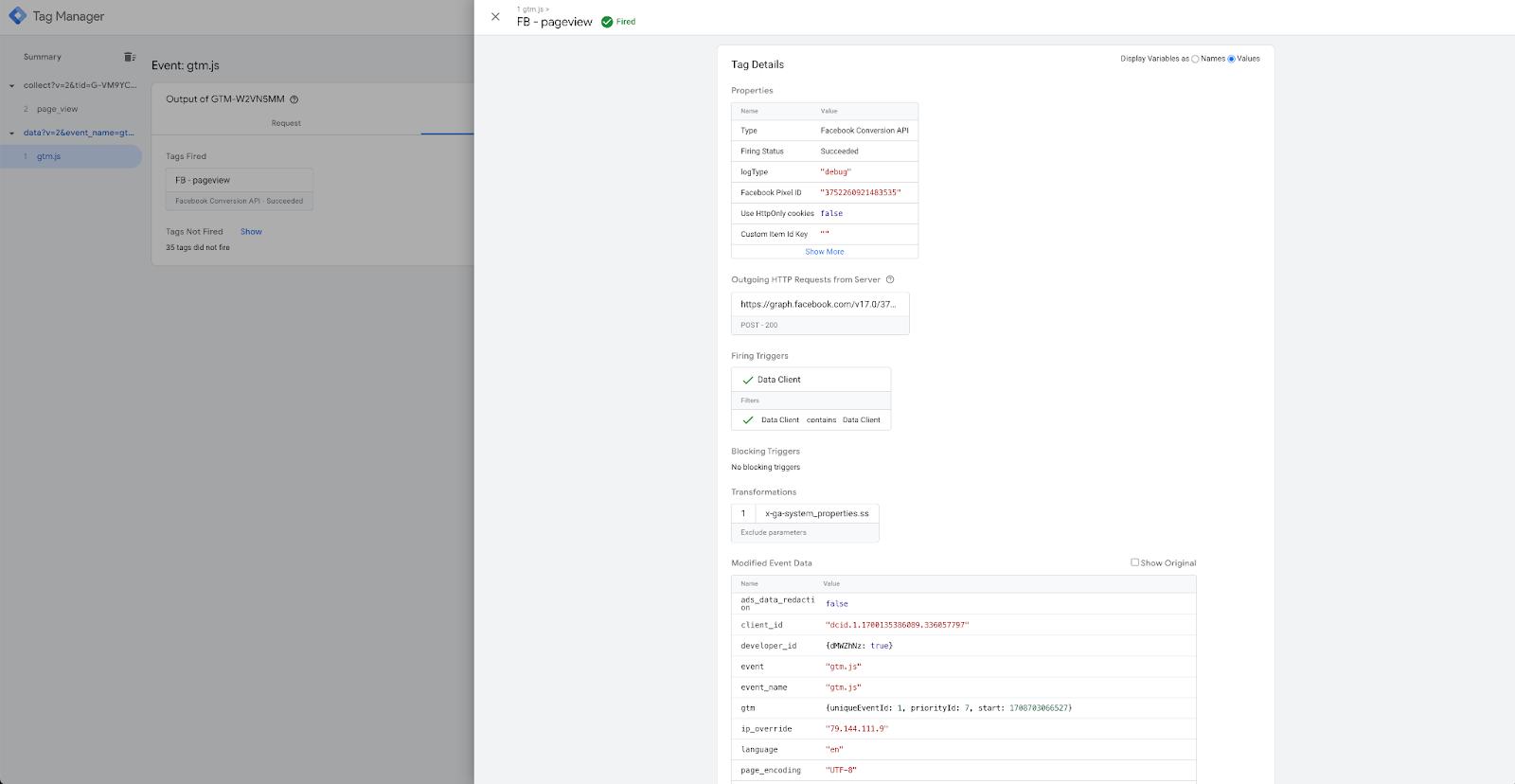Show the tags that did not fire

251,231
